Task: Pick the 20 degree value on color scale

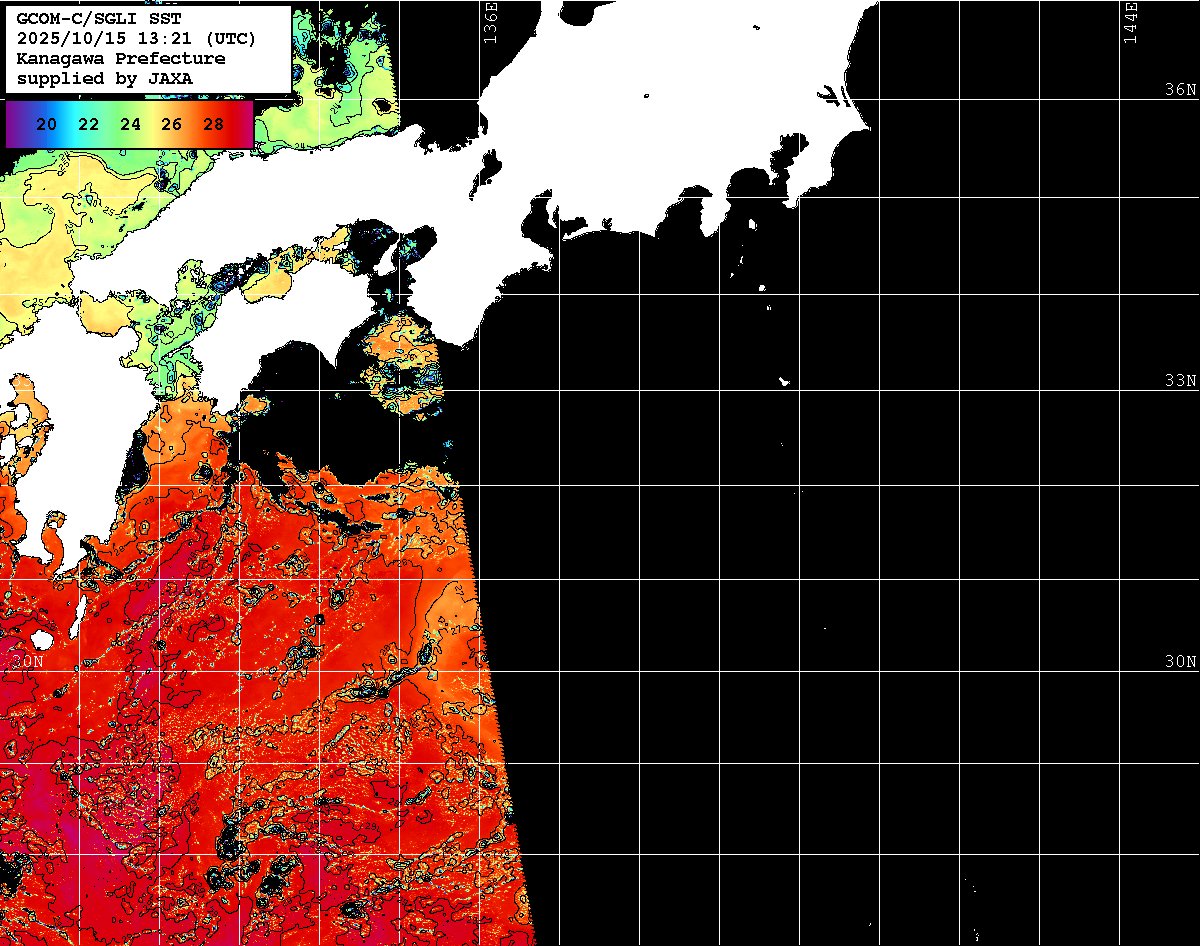Action: pos(46,124)
